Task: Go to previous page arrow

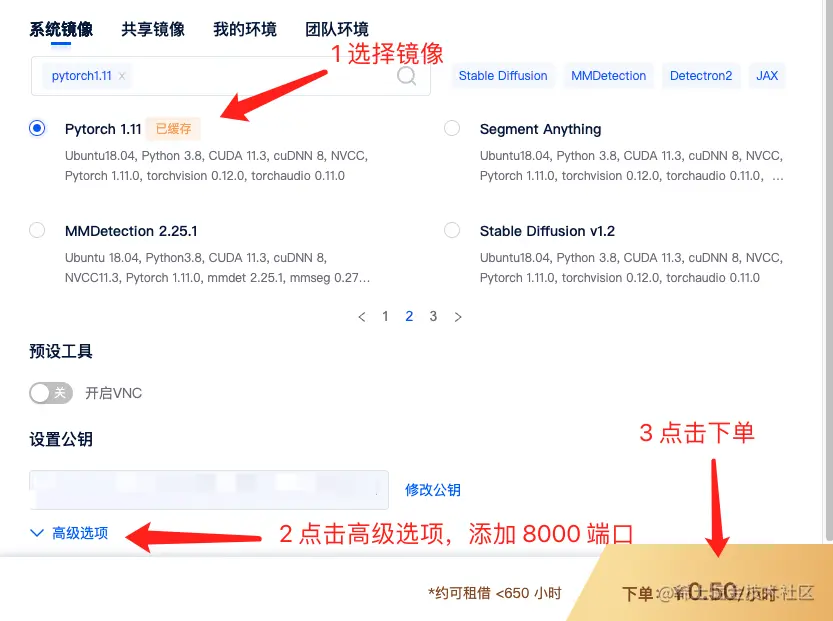Action: (x=362, y=317)
